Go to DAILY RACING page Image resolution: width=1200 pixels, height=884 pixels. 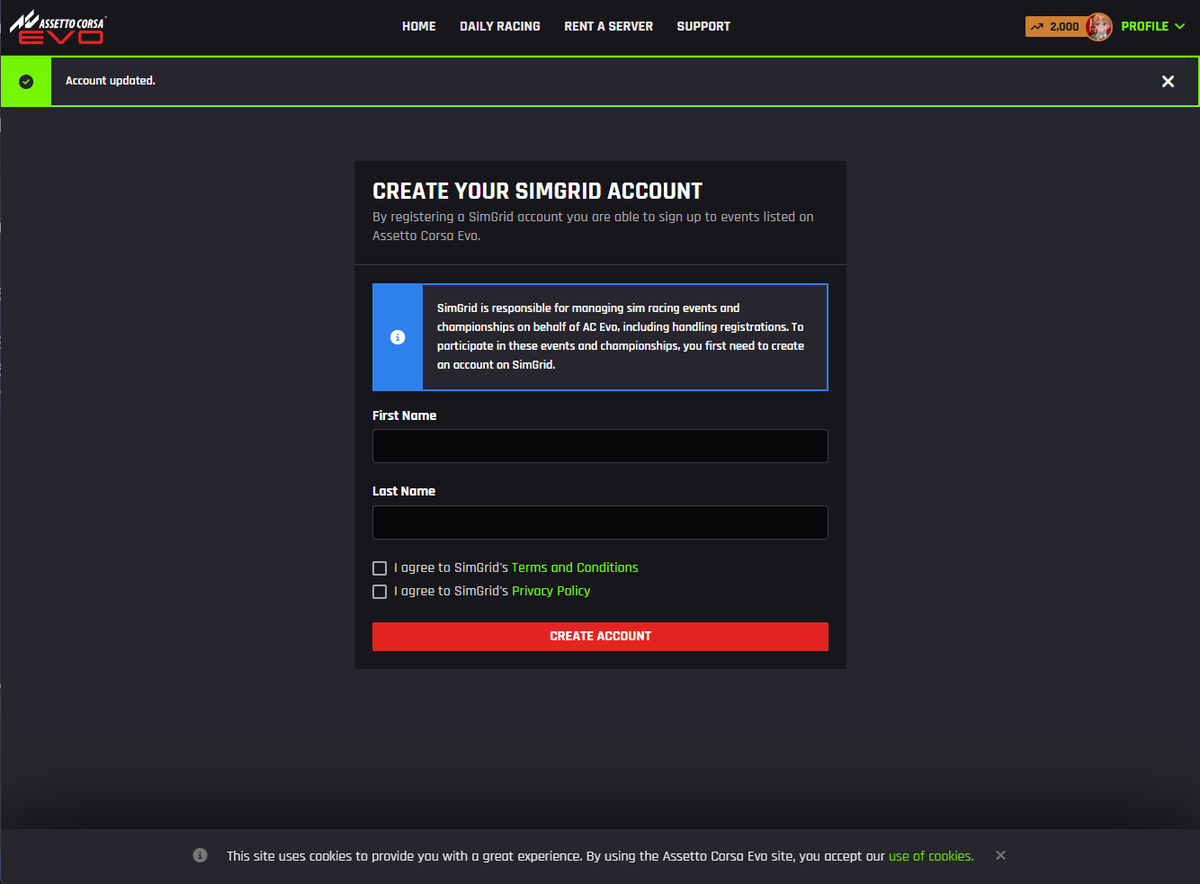tap(500, 26)
